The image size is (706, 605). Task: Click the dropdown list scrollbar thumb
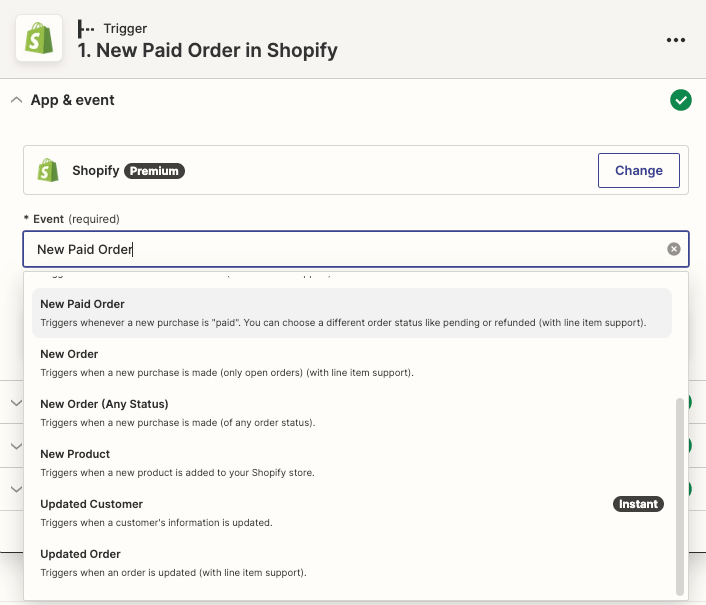pyautogui.click(x=679, y=497)
